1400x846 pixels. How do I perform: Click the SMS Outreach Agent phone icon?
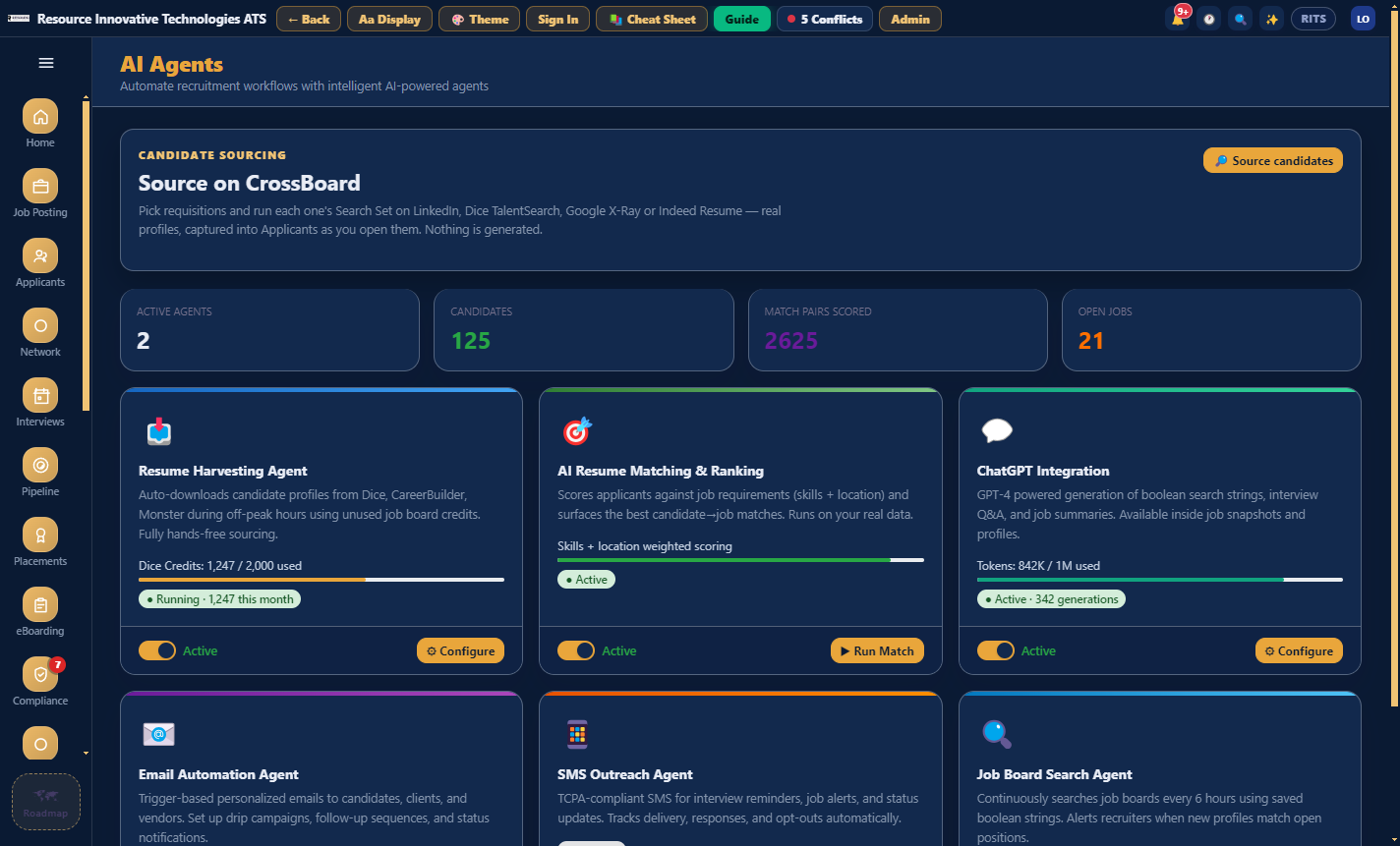[x=577, y=734]
